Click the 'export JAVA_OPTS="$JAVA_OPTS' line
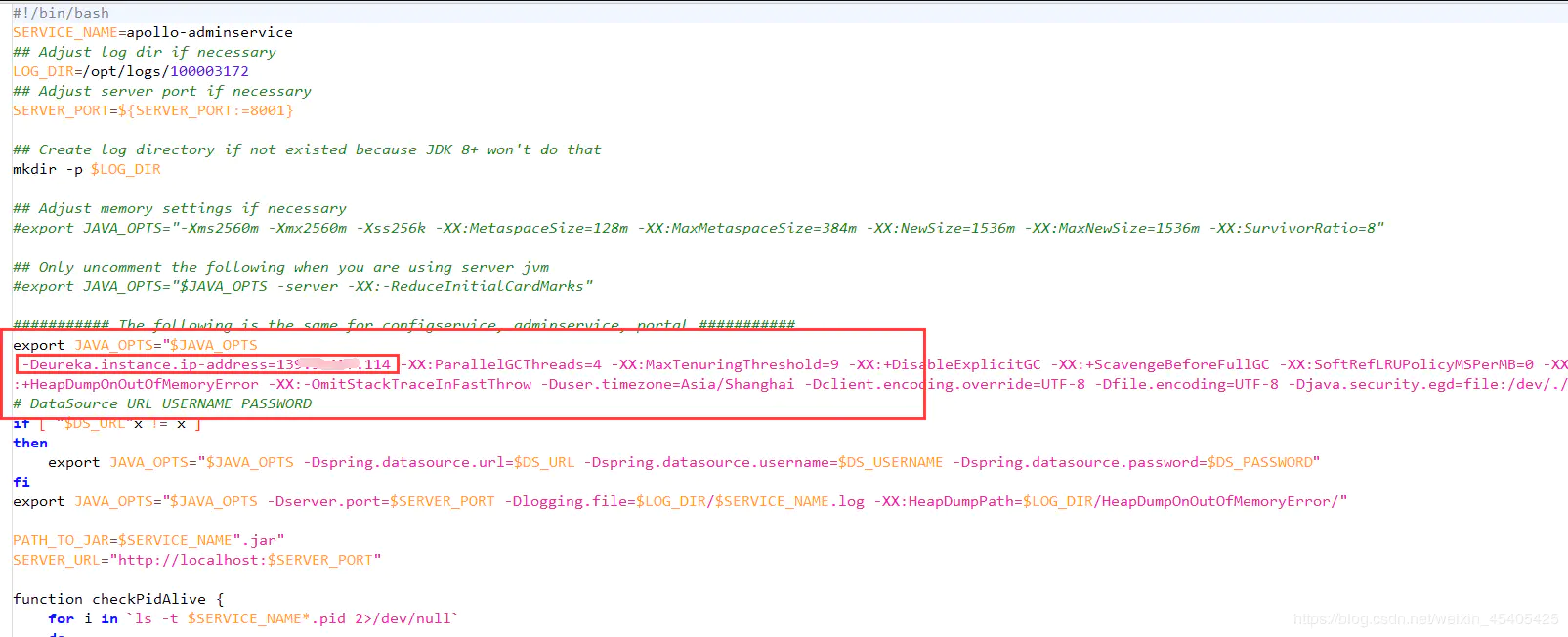1568x637 pixels. point(135,345)
